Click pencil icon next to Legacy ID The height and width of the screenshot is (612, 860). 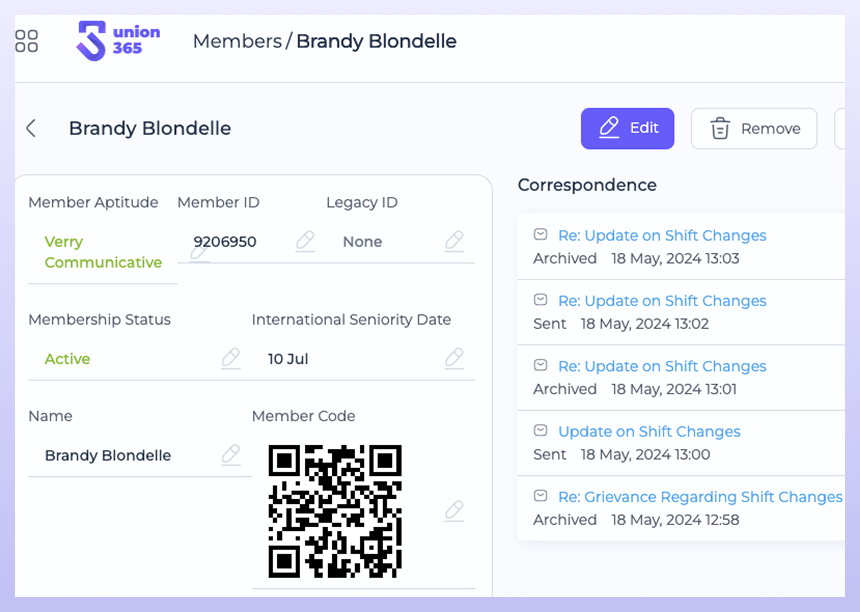click(454, 241)
